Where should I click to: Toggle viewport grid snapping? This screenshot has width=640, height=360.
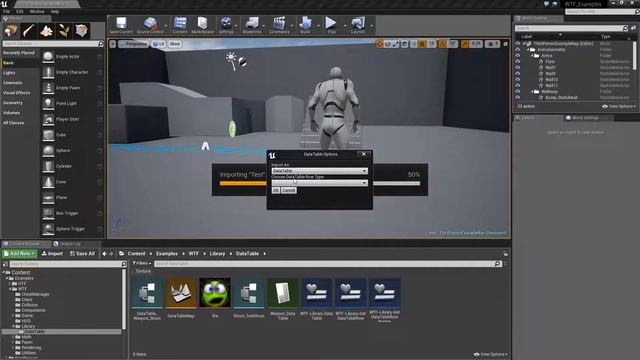tap(422, 44)
